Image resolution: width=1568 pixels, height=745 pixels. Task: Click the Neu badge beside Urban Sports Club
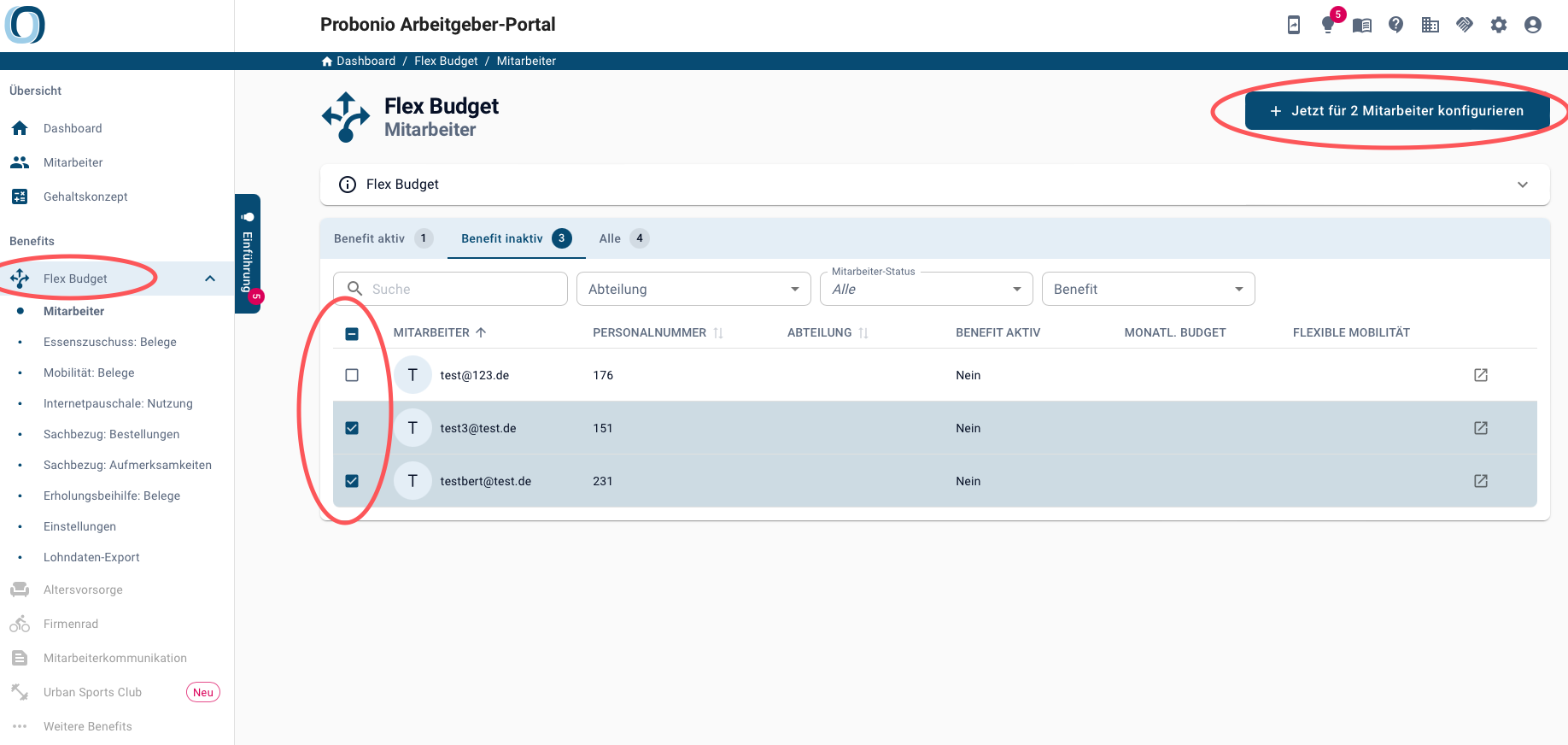(x=203, y=692)
